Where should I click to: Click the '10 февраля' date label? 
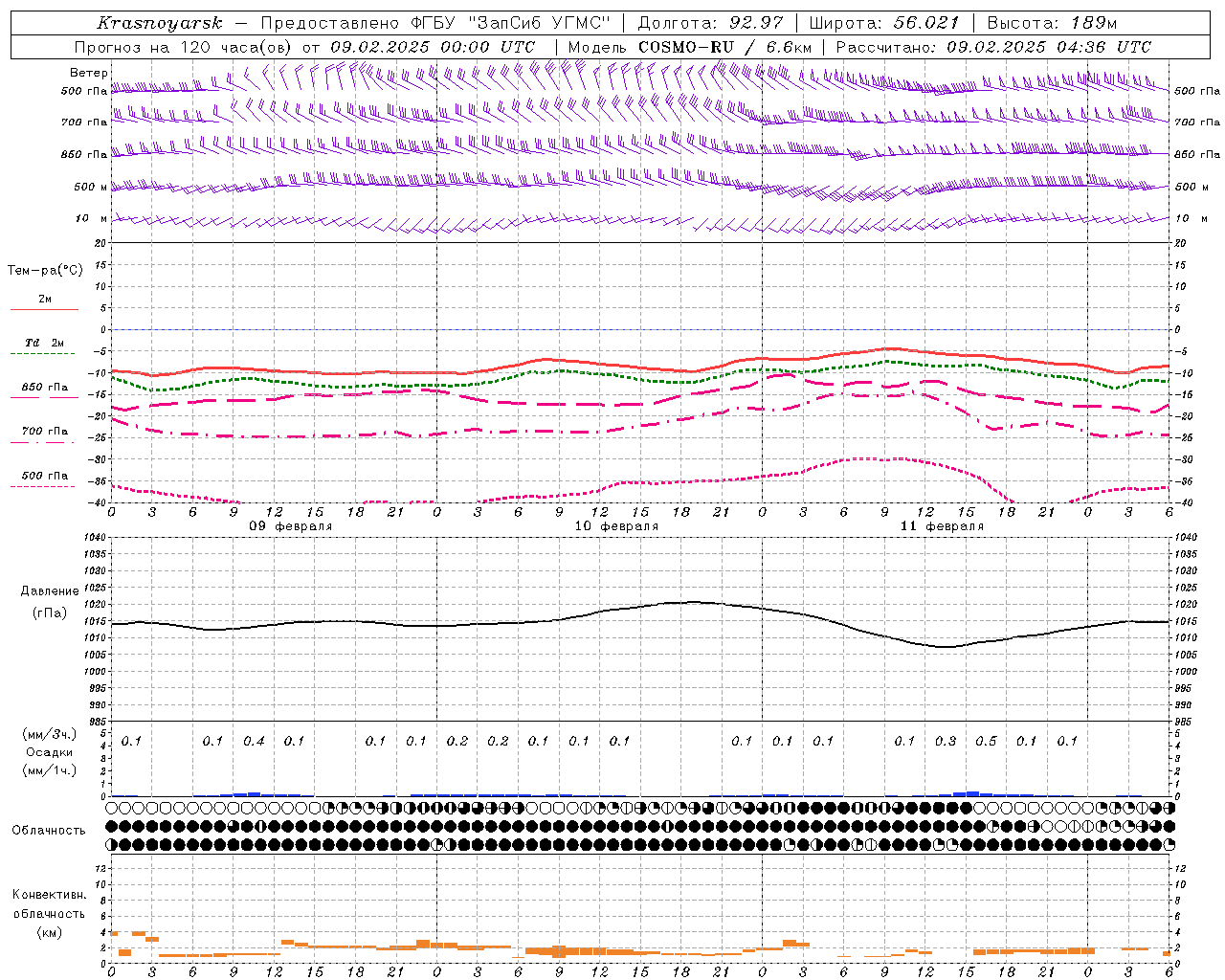616,526
